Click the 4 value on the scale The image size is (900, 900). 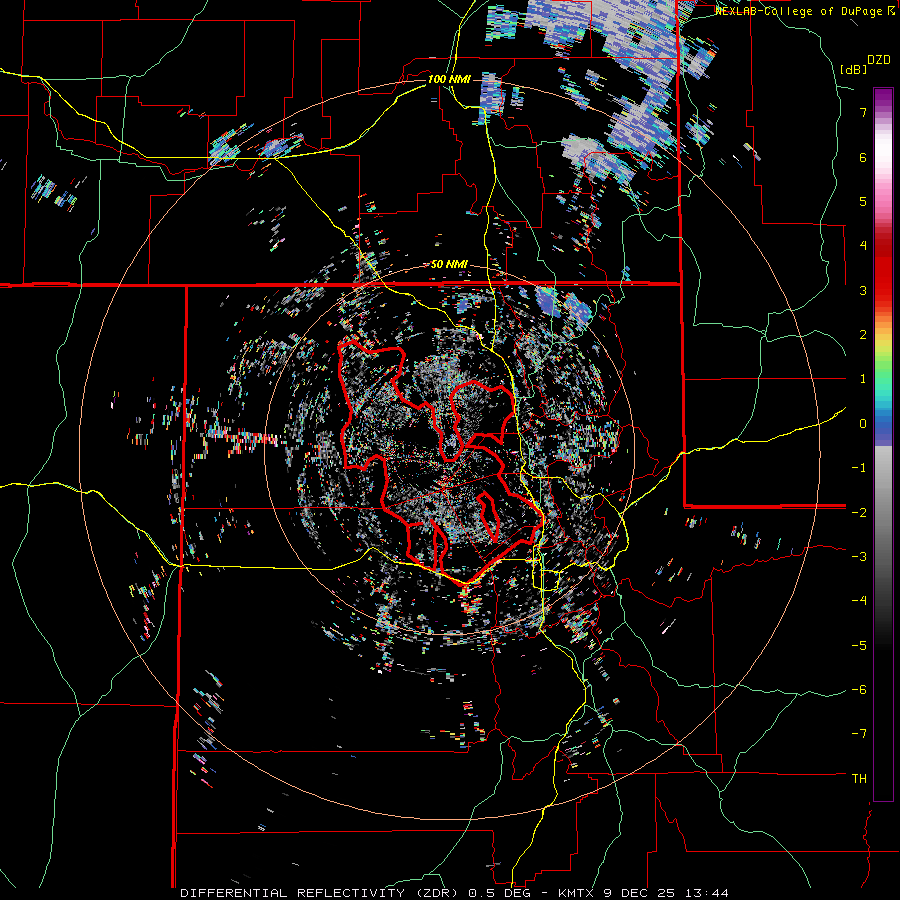(x=863, y=246)
